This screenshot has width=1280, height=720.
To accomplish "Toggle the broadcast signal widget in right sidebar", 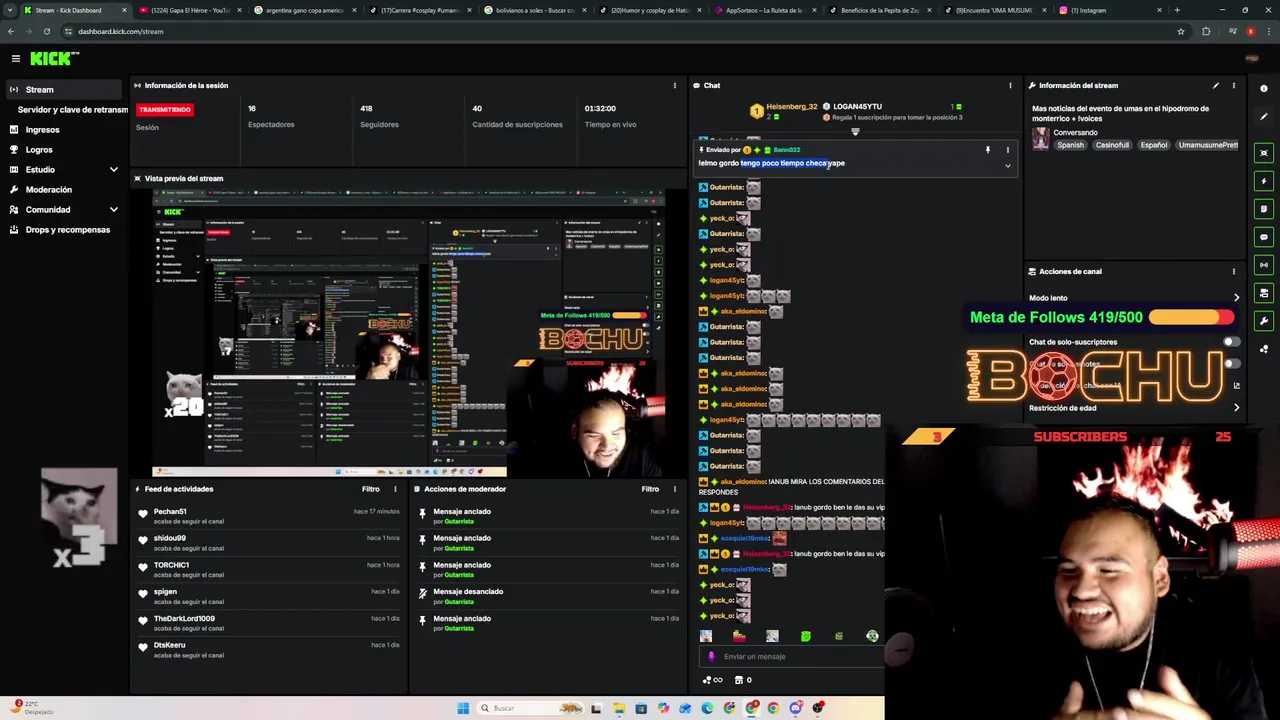I will tap(1264, 265).
